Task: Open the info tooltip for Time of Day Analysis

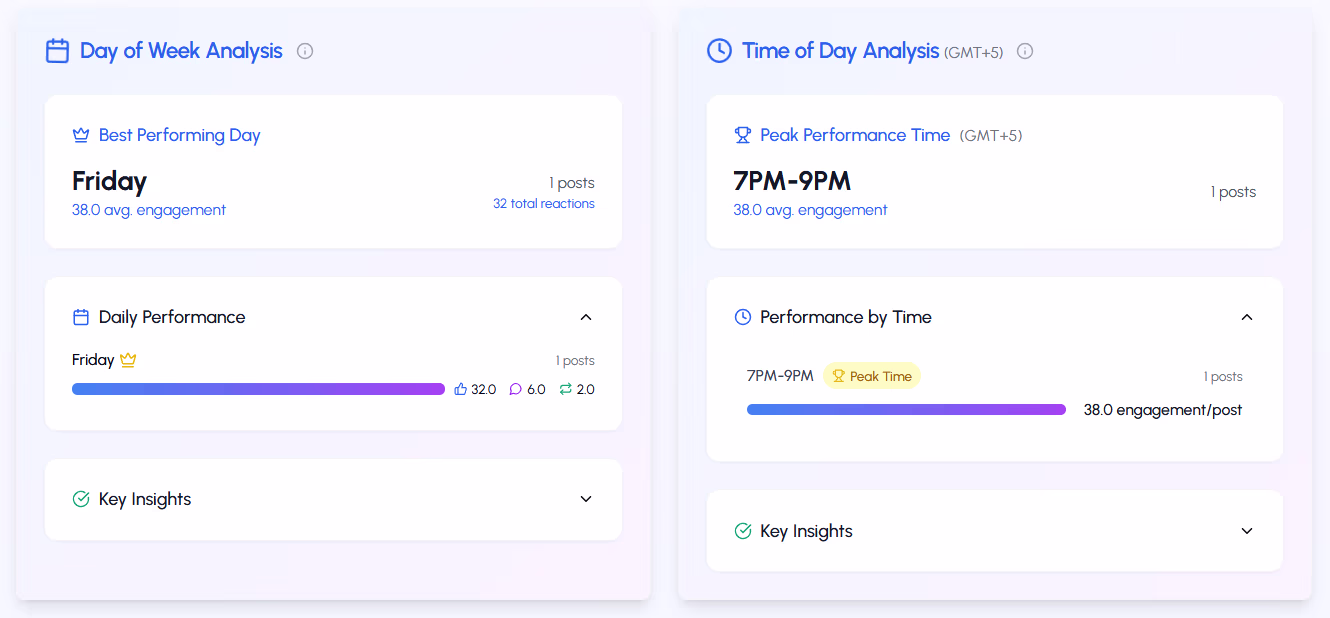Action: point(1024,51)
